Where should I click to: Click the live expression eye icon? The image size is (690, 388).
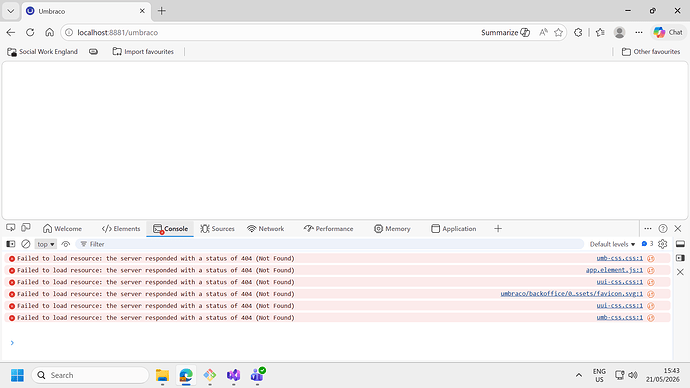[x=66, y=244]
